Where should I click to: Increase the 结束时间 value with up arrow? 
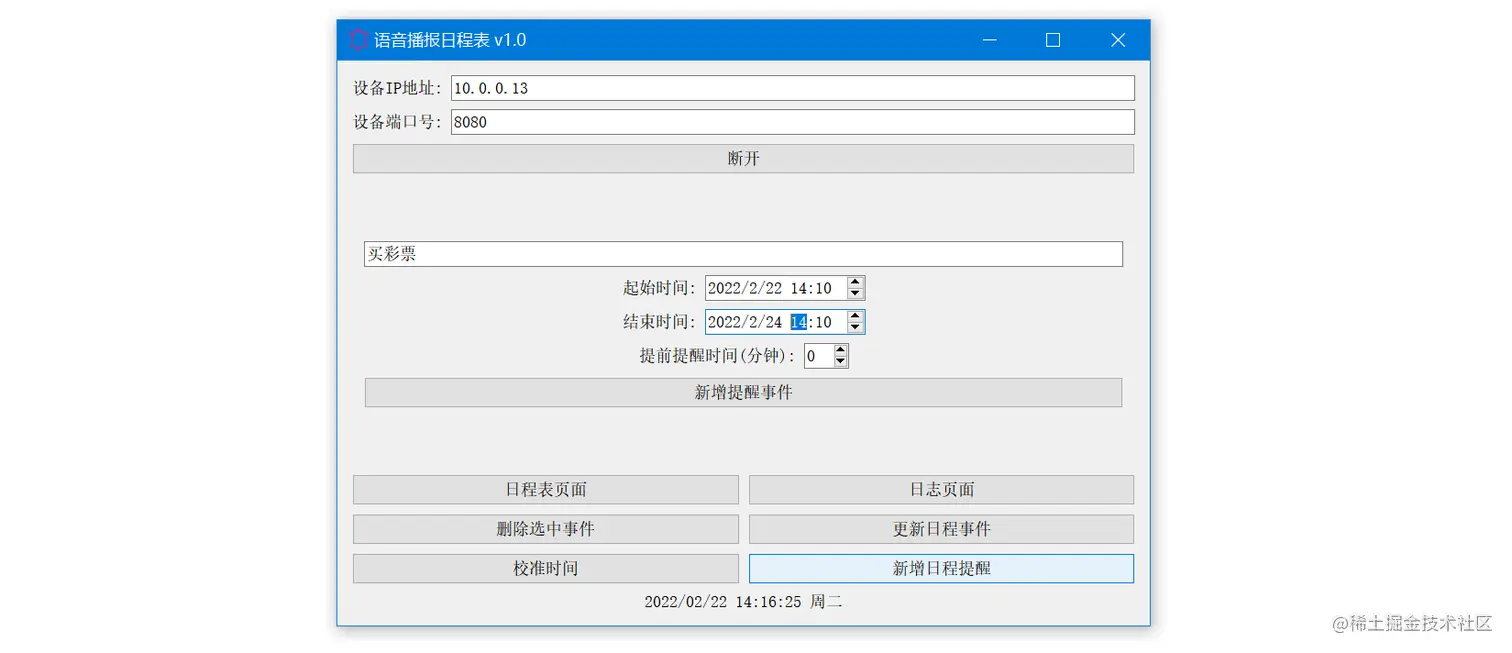pyautogui.click(x=855, y=316)
